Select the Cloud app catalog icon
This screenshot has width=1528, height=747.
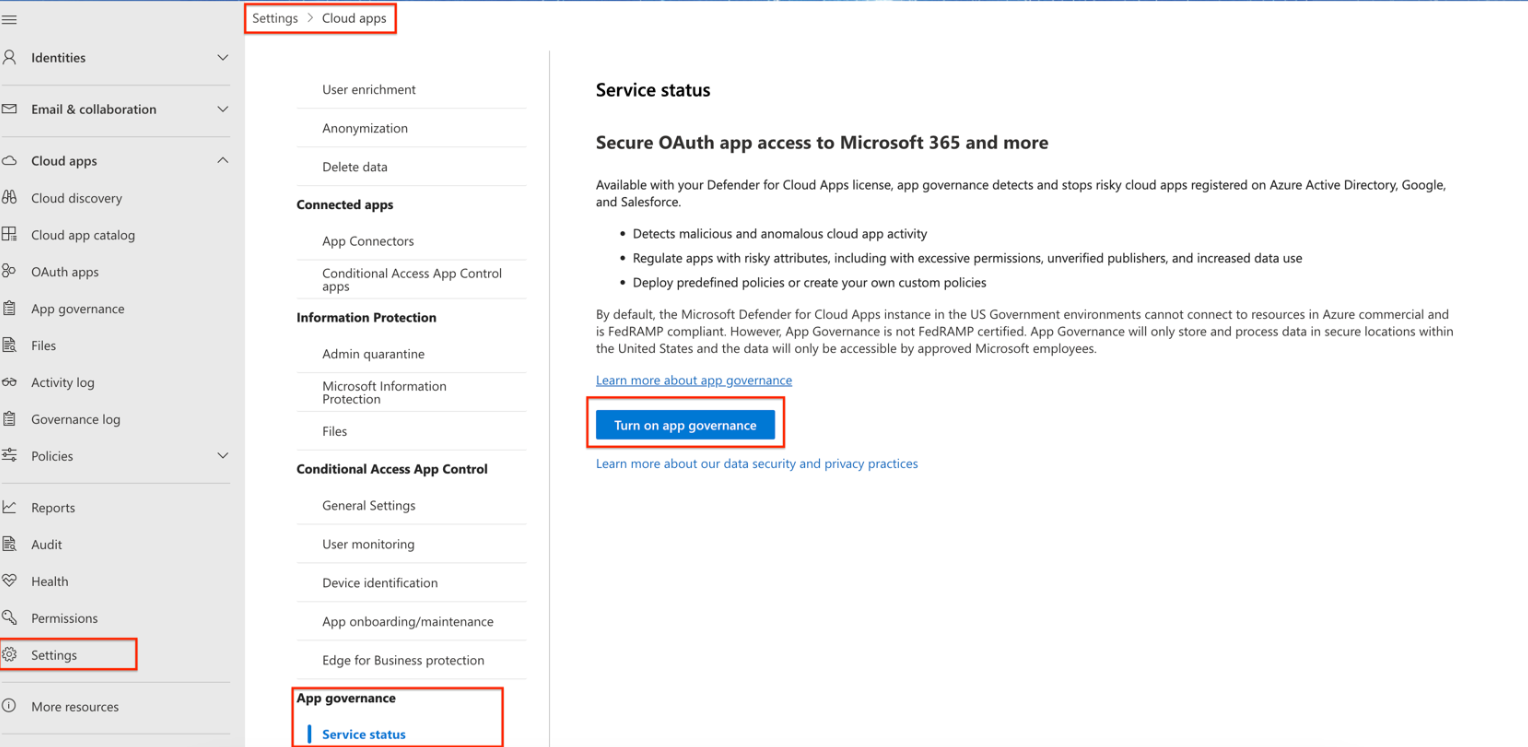tap(12, 235)
